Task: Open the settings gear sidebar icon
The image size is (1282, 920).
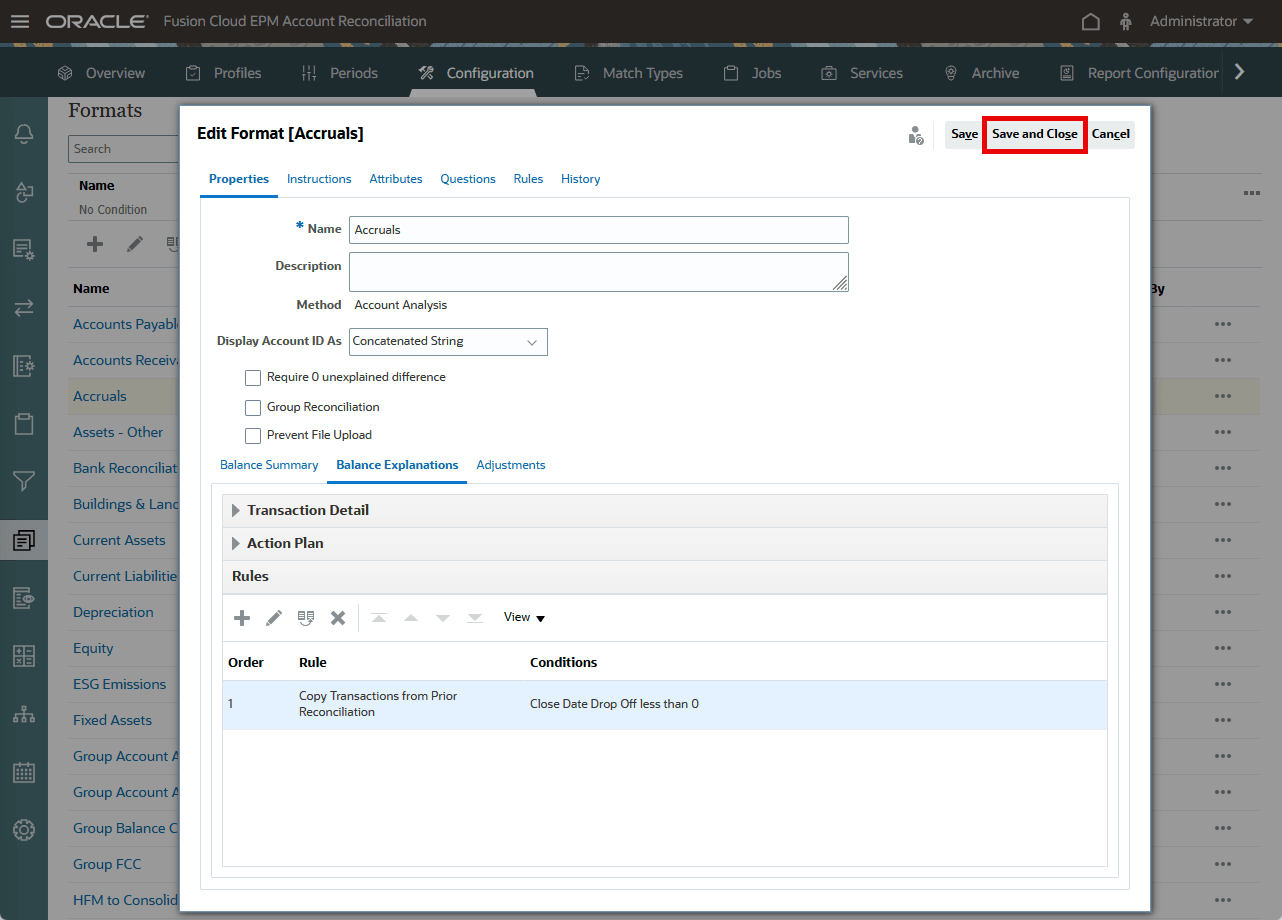Action: [24, 830]
